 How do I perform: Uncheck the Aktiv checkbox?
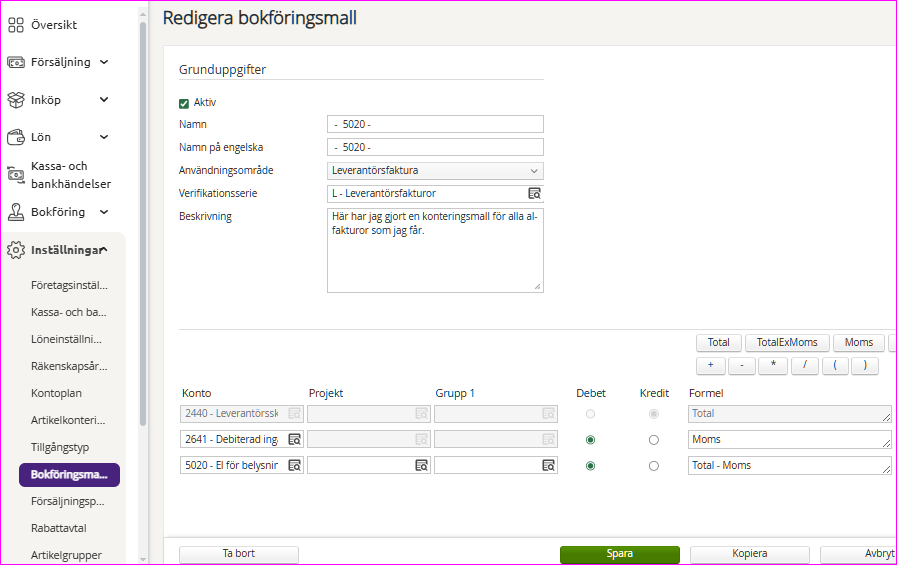click(x=184, y=104)
